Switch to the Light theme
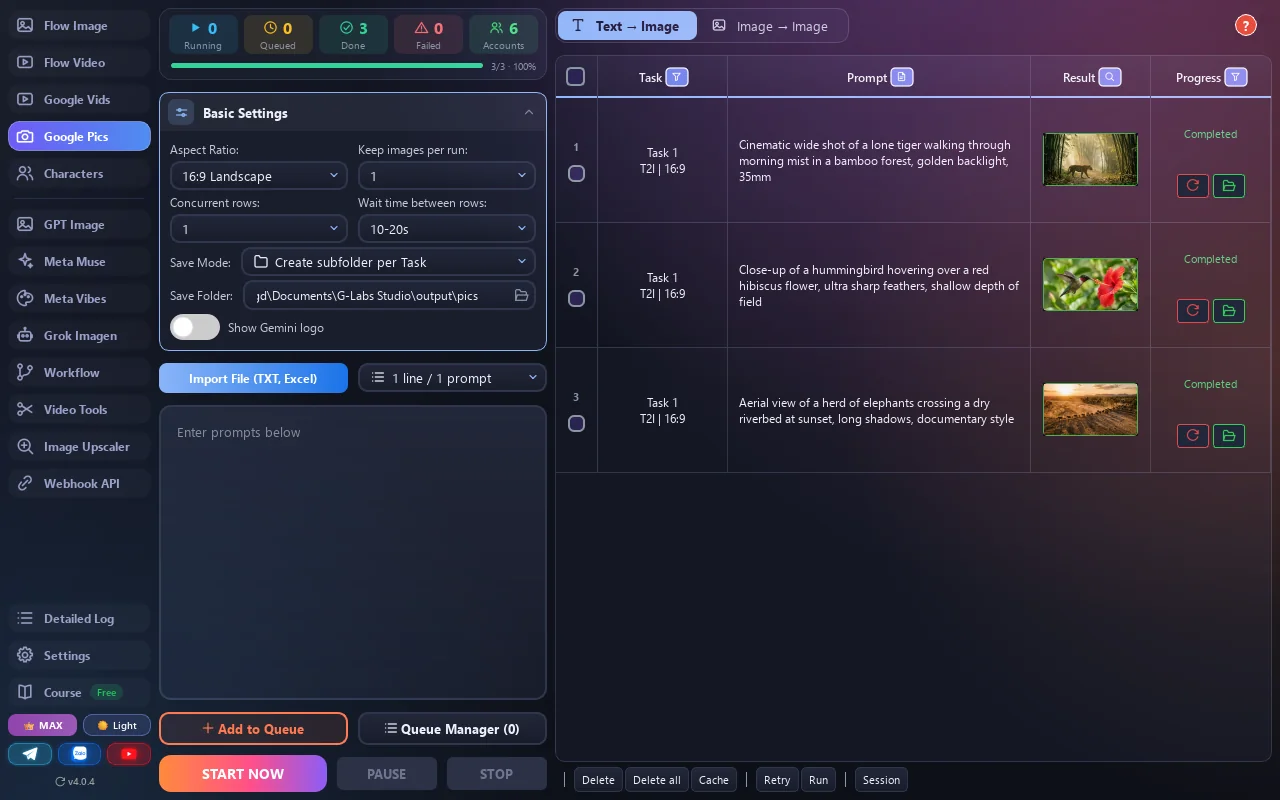The height and width of the screenshot is (800, 1280). click(x=117, y=725)
